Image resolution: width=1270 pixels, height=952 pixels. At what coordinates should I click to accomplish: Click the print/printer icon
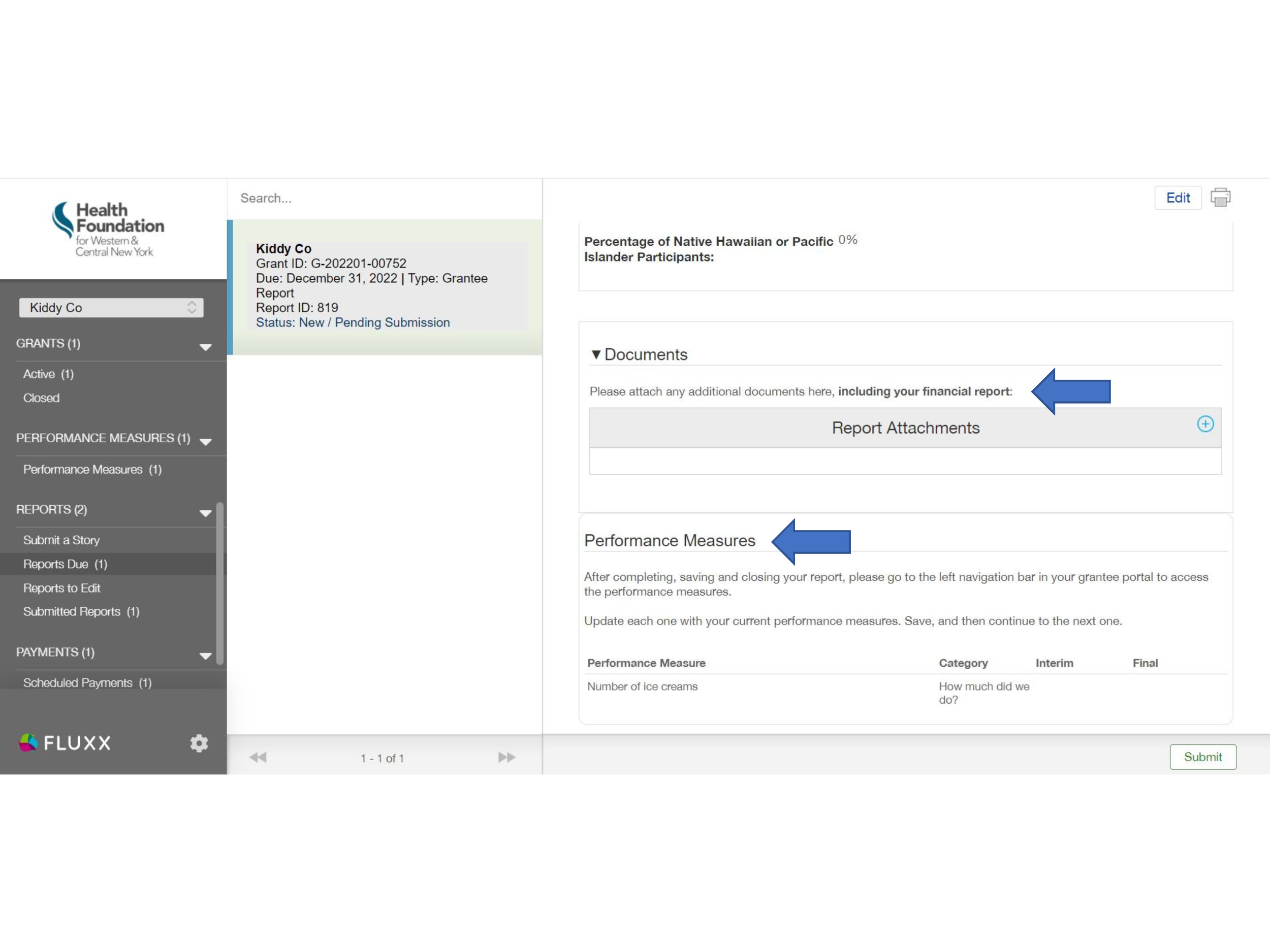click(1222, 197)
